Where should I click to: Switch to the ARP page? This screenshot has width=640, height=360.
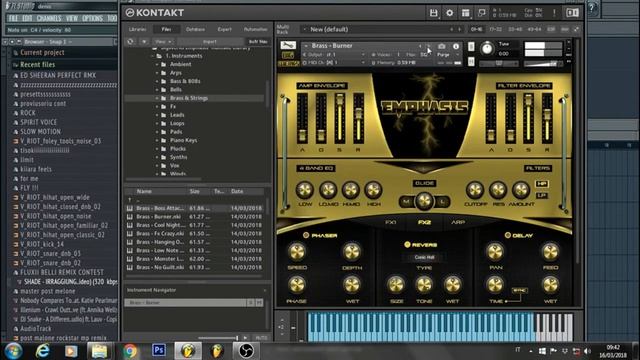458,222
